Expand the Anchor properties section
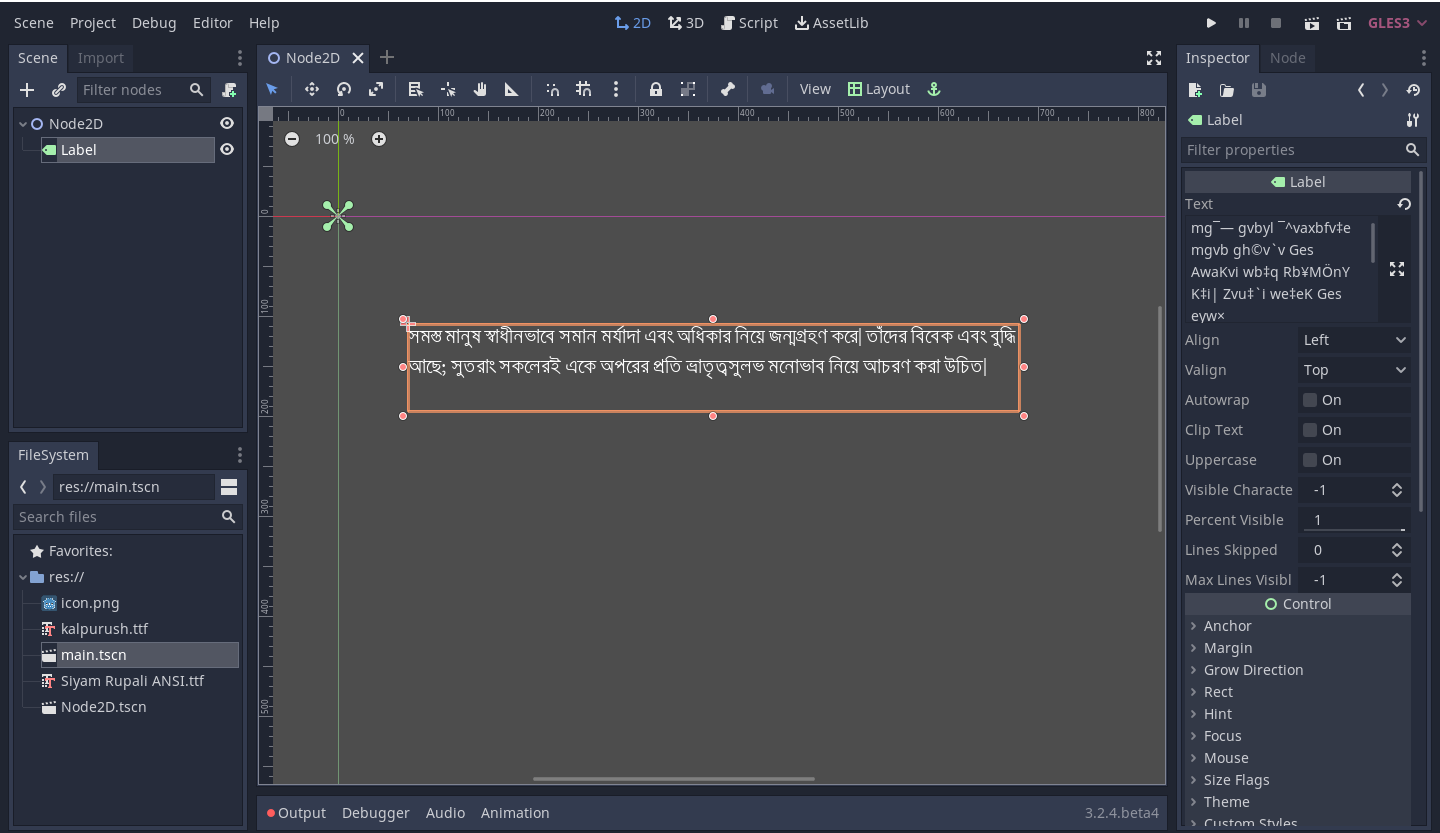Viewport: 1440px width, 833px height. coord(1226,625)
